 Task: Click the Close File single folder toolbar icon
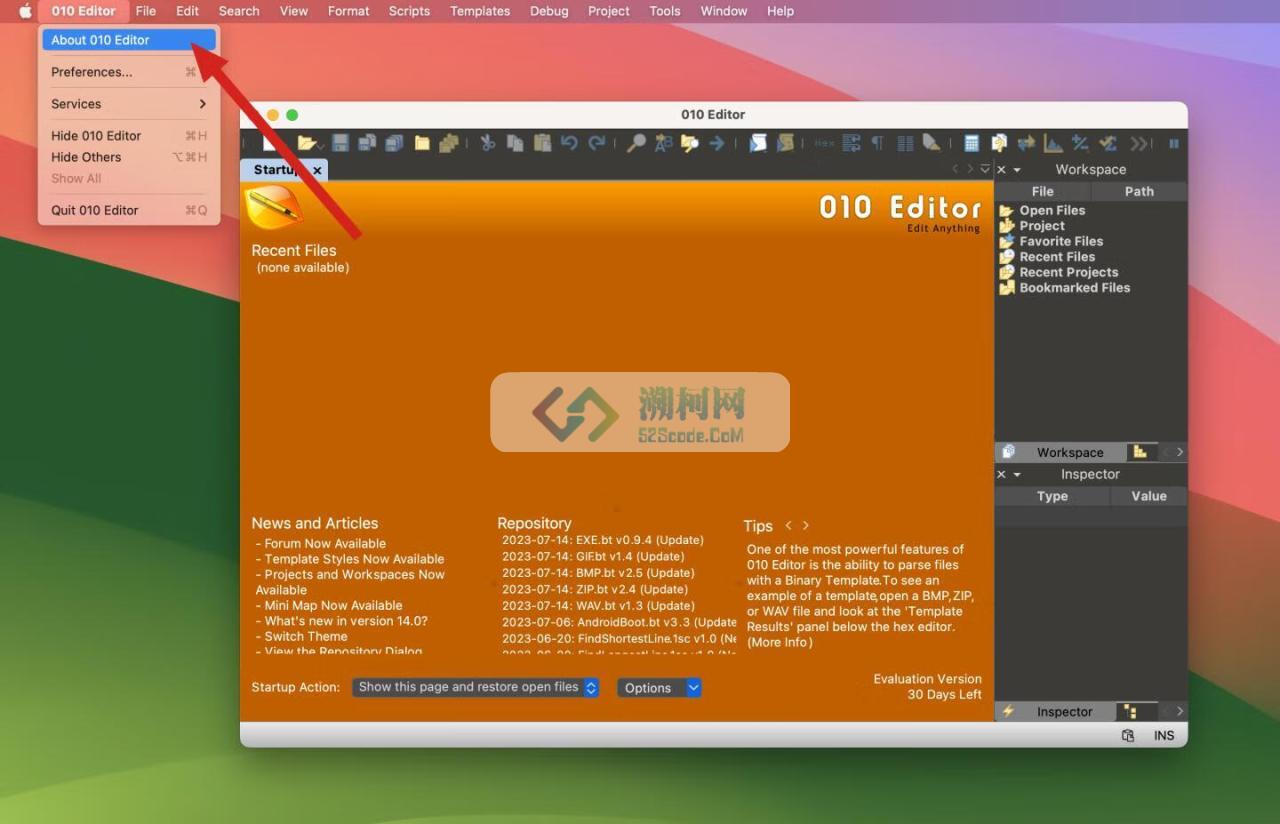[422, 143]
